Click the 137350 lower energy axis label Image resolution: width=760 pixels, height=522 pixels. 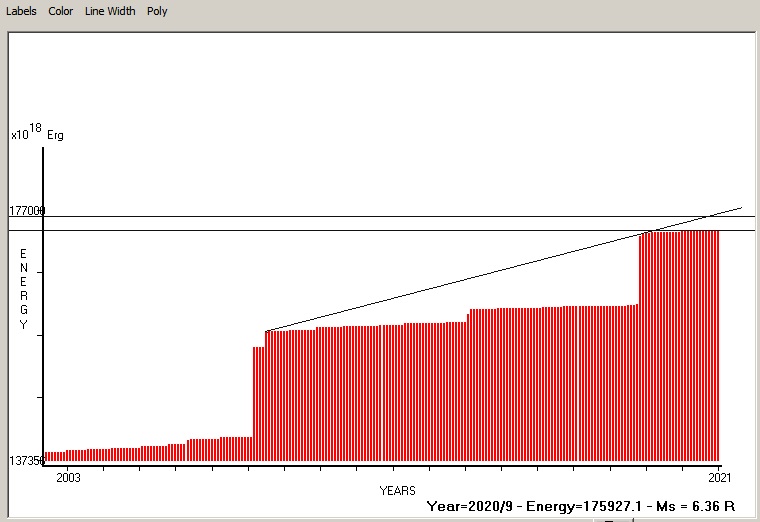pyautogui.click(x=26, y=460)
